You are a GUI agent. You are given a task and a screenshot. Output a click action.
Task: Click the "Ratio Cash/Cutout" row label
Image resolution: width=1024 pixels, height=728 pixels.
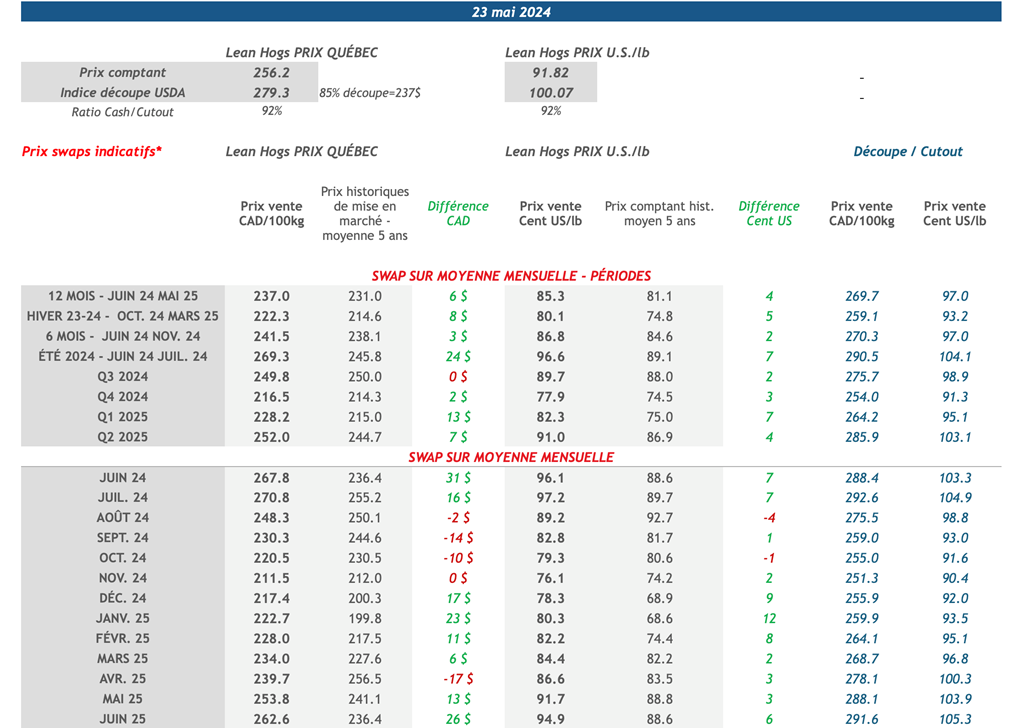coord(123,112)
